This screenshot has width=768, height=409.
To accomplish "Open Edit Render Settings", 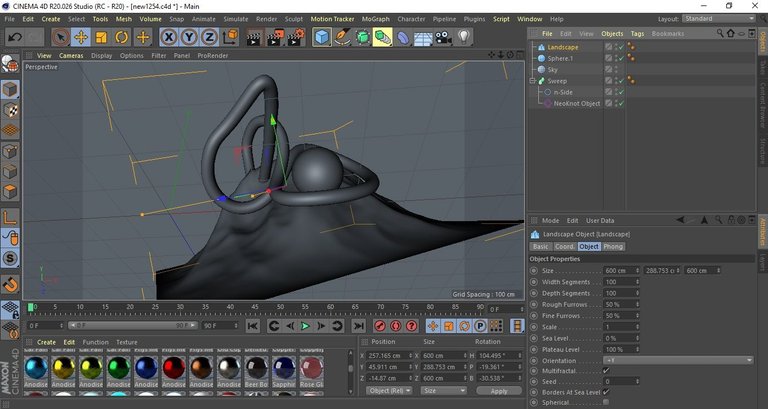I will (295, 37).
